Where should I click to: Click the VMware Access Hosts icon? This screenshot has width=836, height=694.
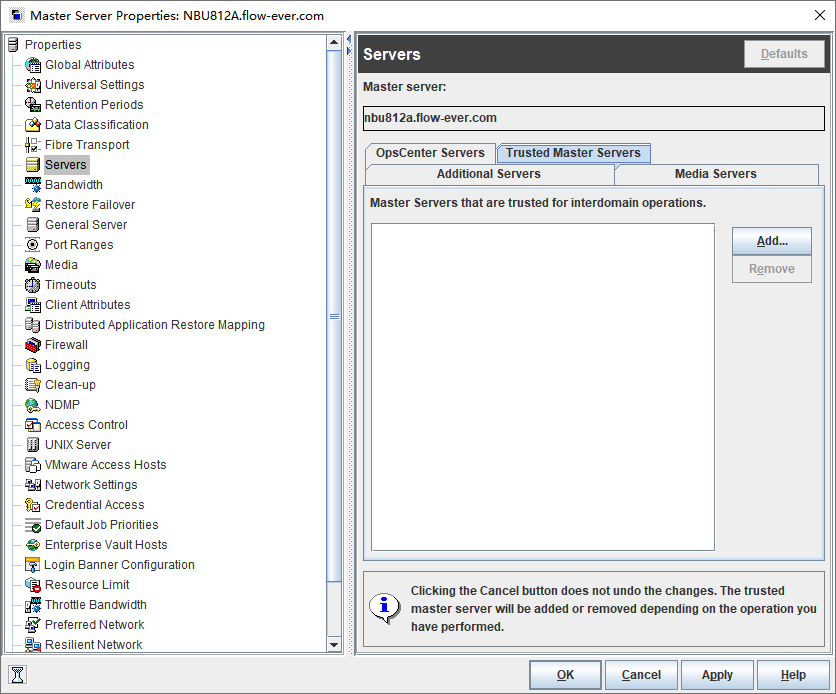coord(33,465)
